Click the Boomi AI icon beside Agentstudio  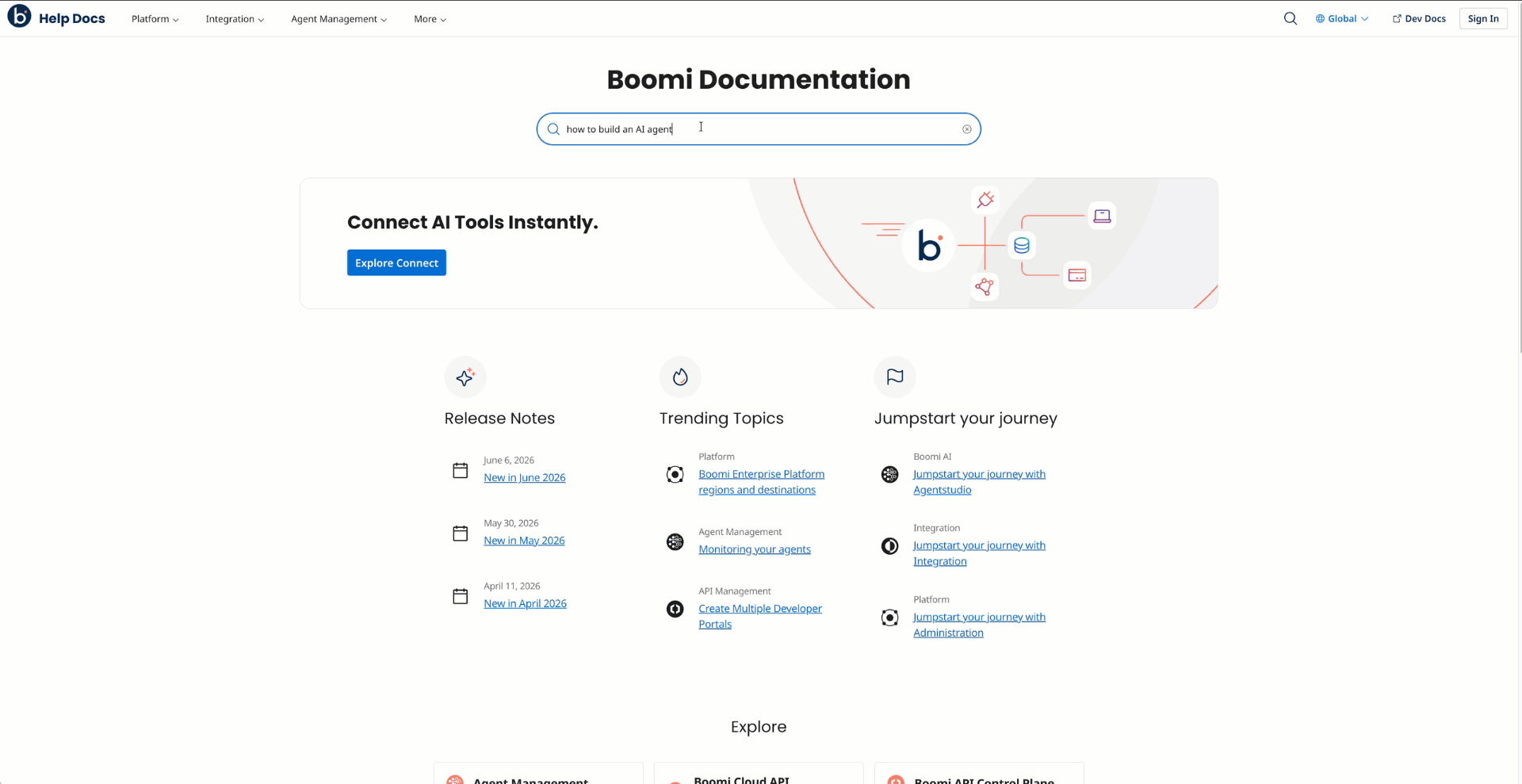pos(890,474)
